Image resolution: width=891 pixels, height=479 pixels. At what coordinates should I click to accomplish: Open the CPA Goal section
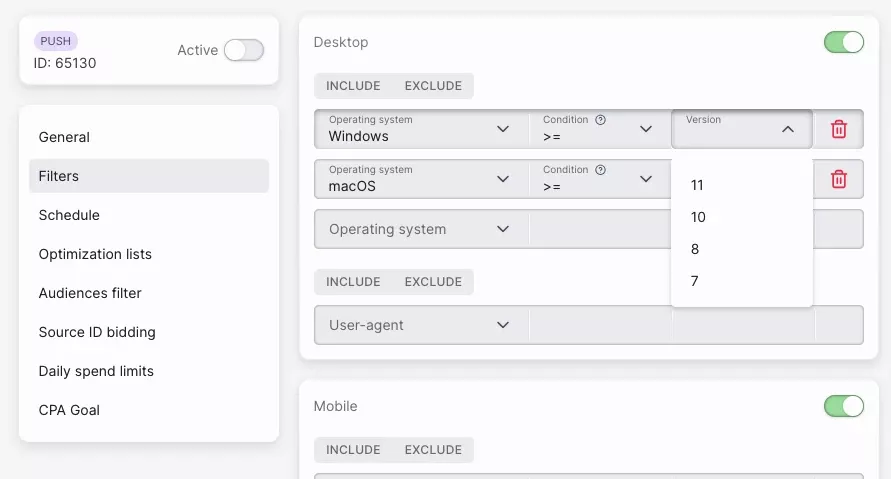coord(149,410)
